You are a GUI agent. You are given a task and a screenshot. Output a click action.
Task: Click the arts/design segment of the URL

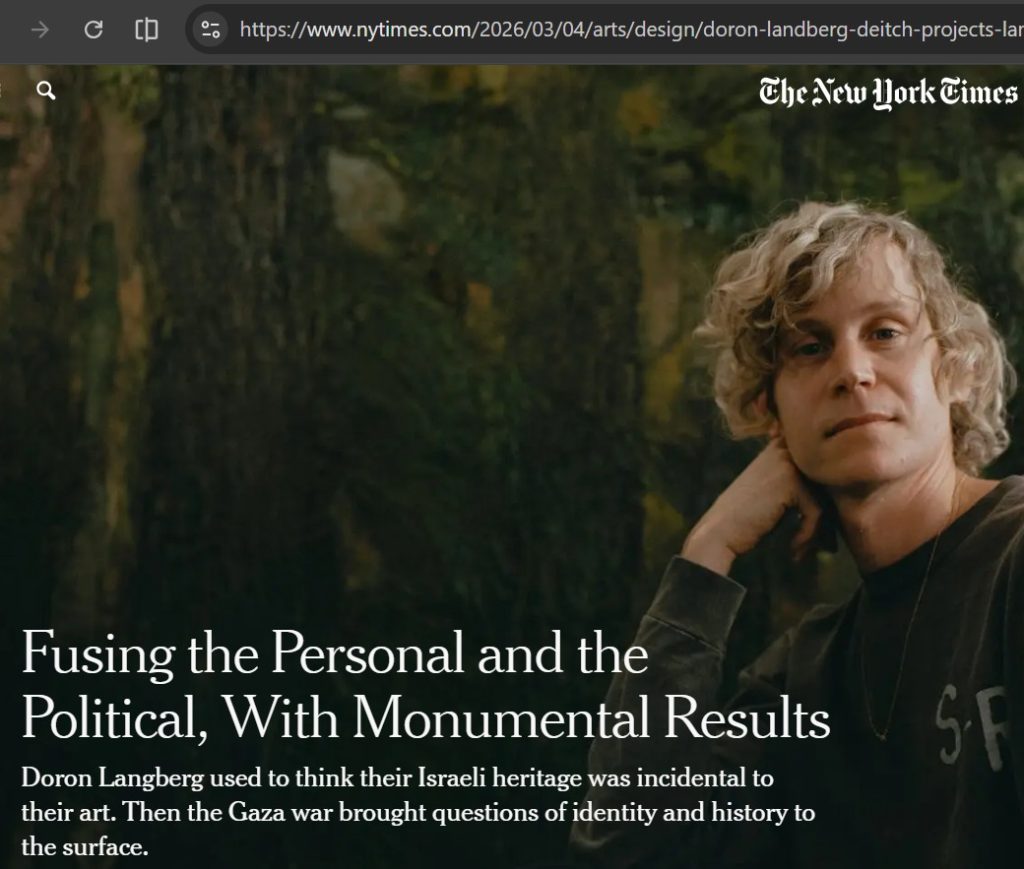pos(643,29)
